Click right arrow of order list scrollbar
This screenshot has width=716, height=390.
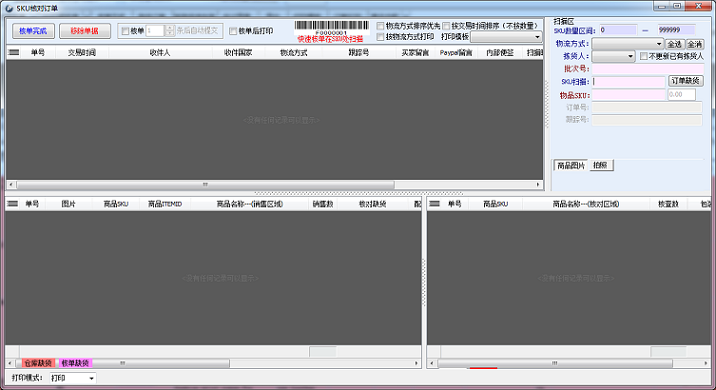538,184
